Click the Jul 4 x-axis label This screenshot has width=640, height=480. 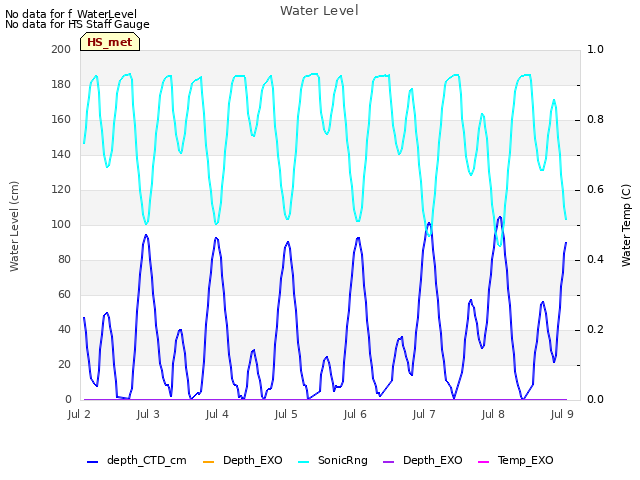tap(217, 414)
